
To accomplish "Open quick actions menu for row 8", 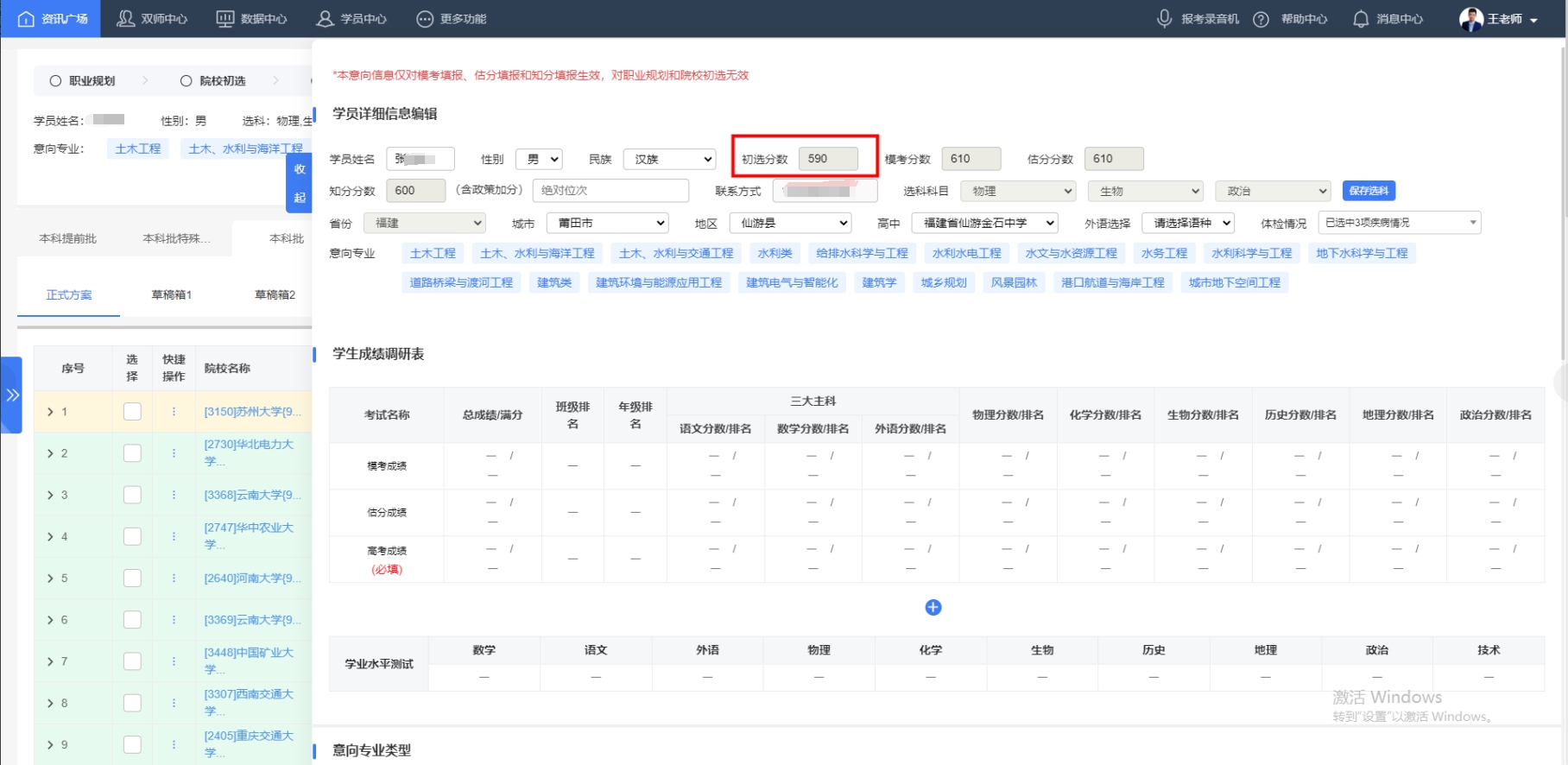I will (174, 702).
